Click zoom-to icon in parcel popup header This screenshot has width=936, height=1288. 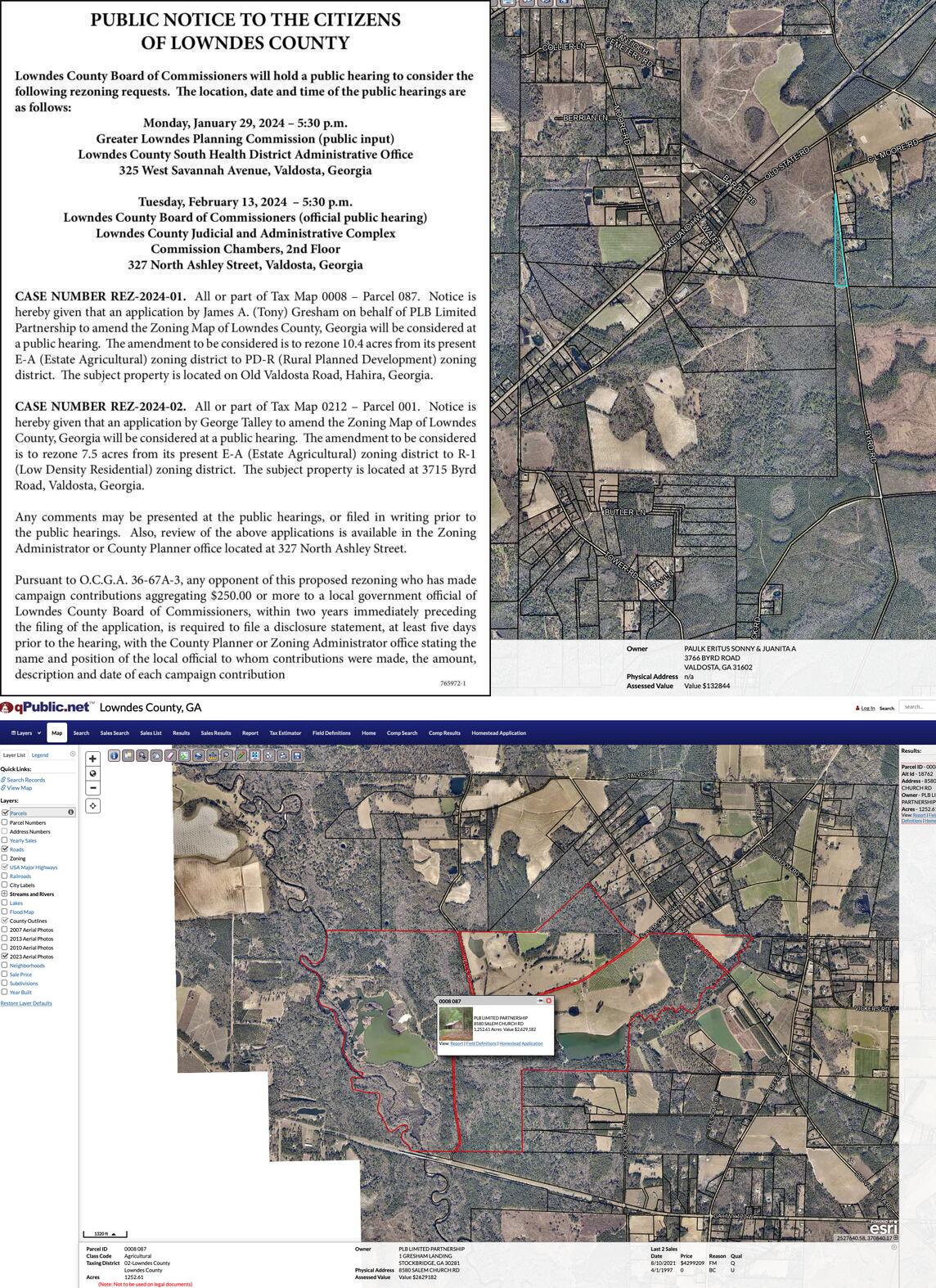(540, 1001)
